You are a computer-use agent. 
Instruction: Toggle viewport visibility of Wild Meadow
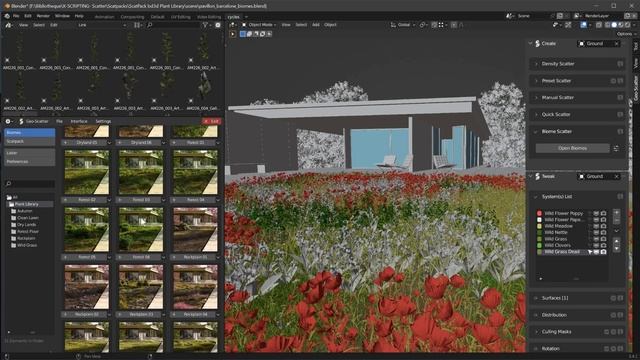596,226
